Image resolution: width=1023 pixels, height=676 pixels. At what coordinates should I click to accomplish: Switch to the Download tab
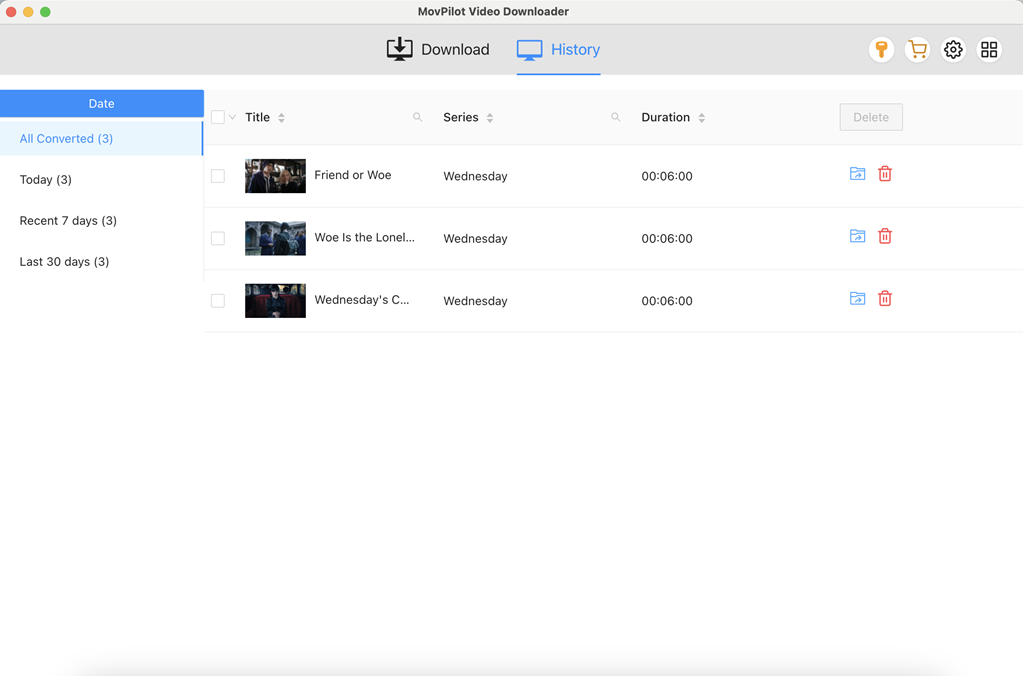[x=437, y=49]
